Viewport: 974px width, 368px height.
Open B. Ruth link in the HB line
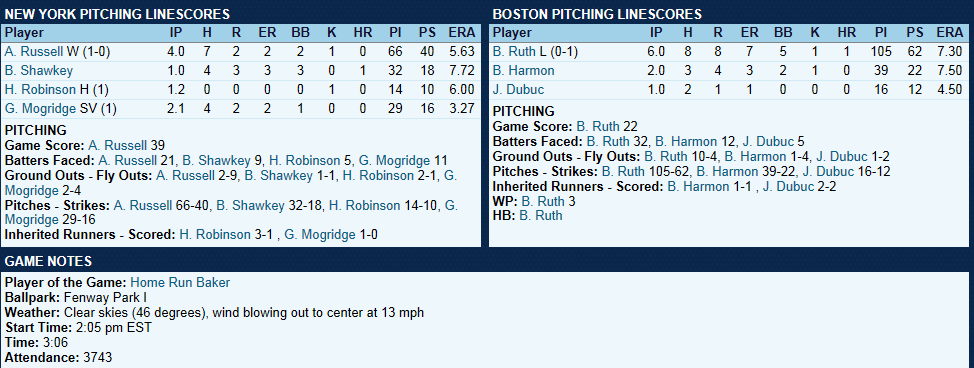[540, 216]
